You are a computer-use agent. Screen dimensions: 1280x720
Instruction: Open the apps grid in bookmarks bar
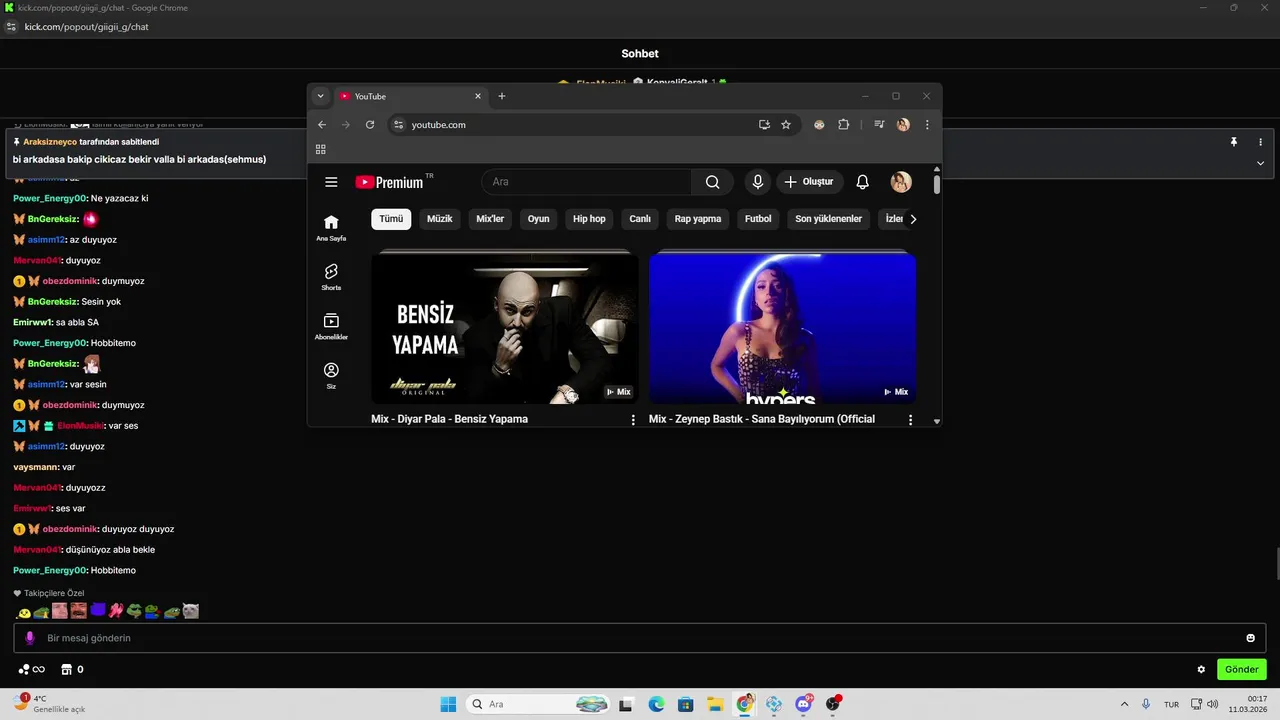(x=321, y=149)
